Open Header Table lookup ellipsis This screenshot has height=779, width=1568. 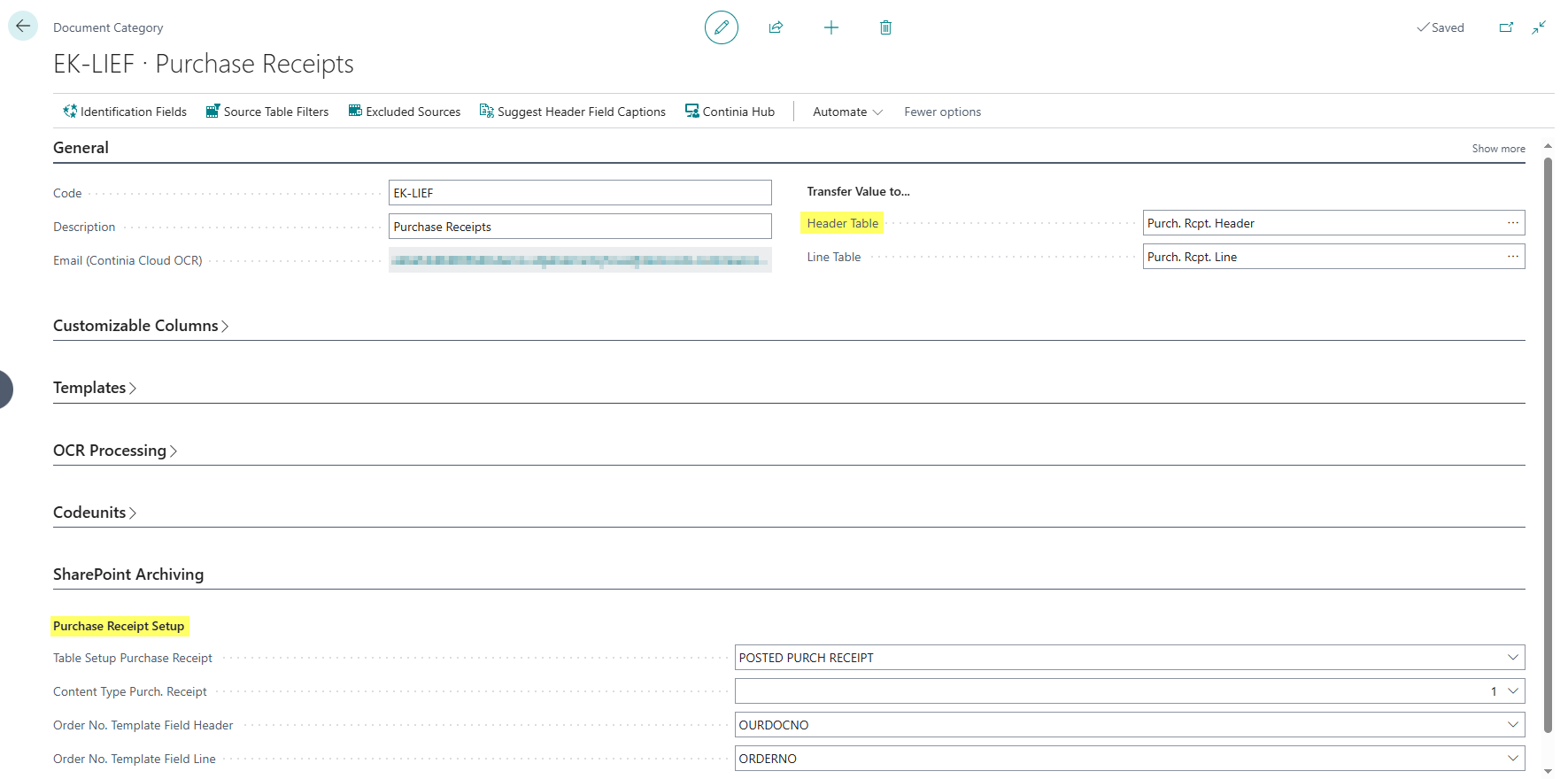click(x=1513, y=223)
